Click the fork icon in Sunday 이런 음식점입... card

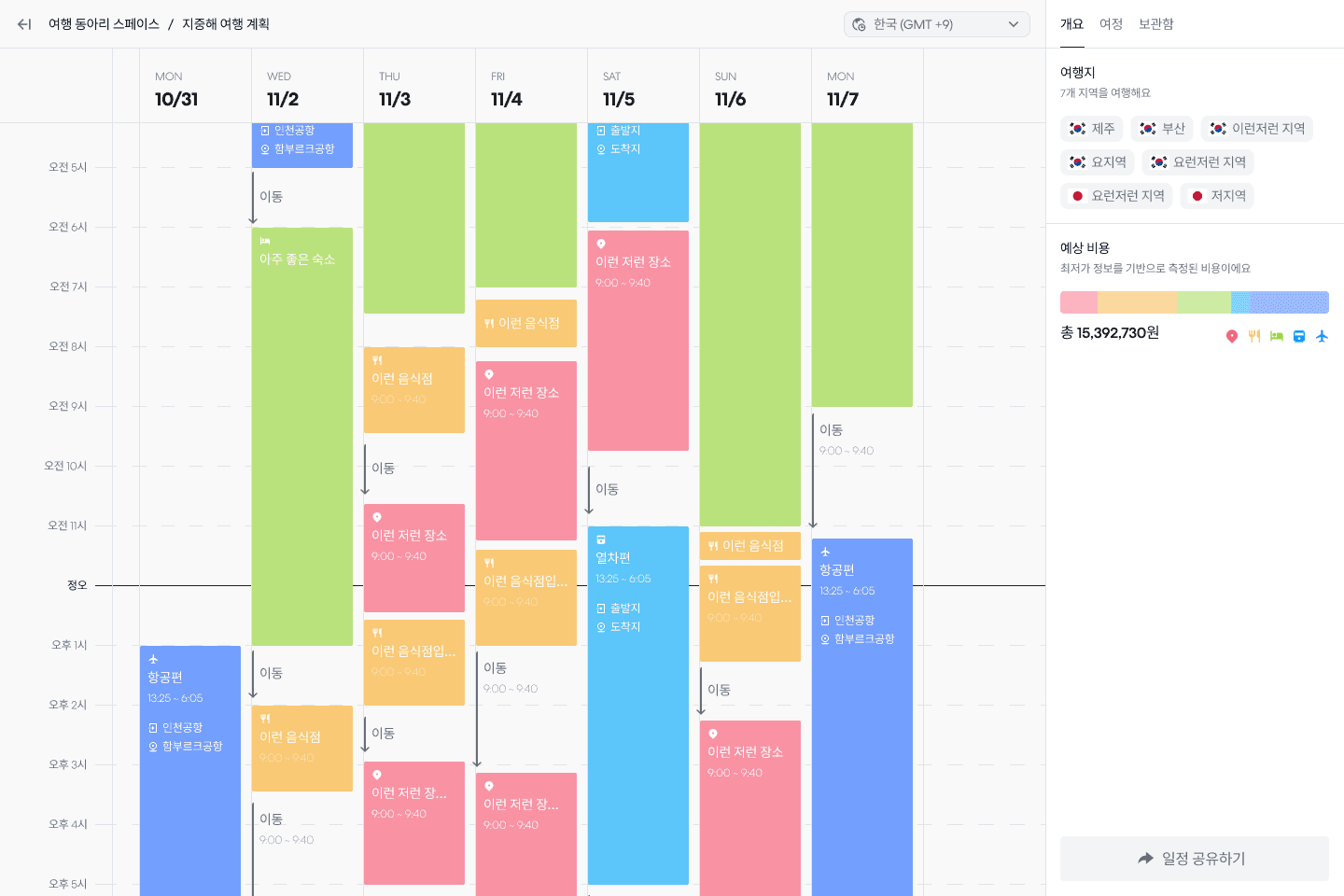713,579
